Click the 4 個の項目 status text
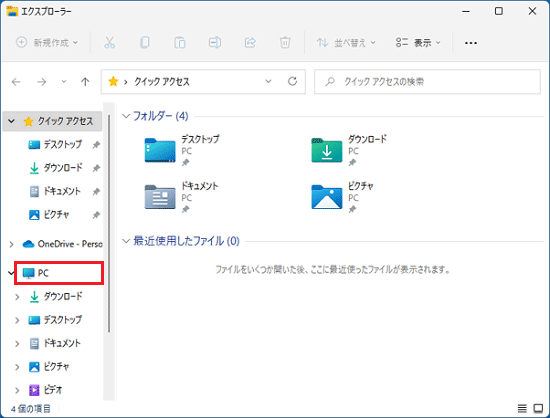Screen dimensions: 550x418 (x=31, y=409)
